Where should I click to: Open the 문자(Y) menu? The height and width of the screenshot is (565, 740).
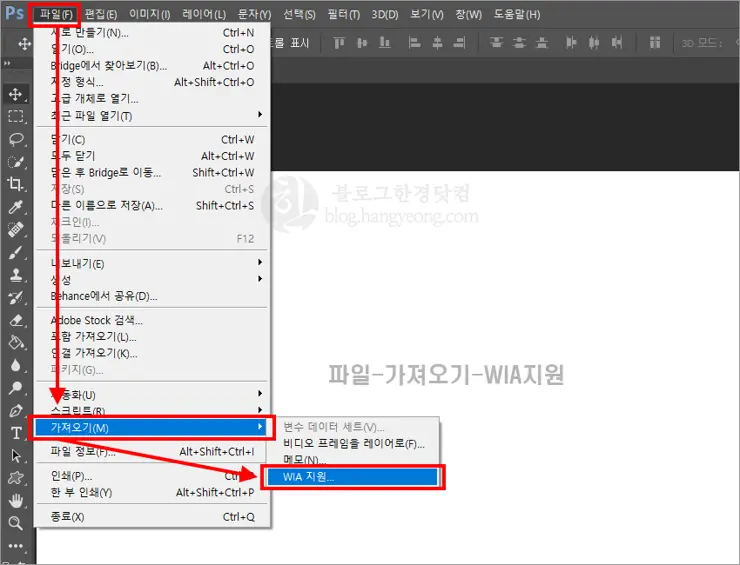[254, 14]
